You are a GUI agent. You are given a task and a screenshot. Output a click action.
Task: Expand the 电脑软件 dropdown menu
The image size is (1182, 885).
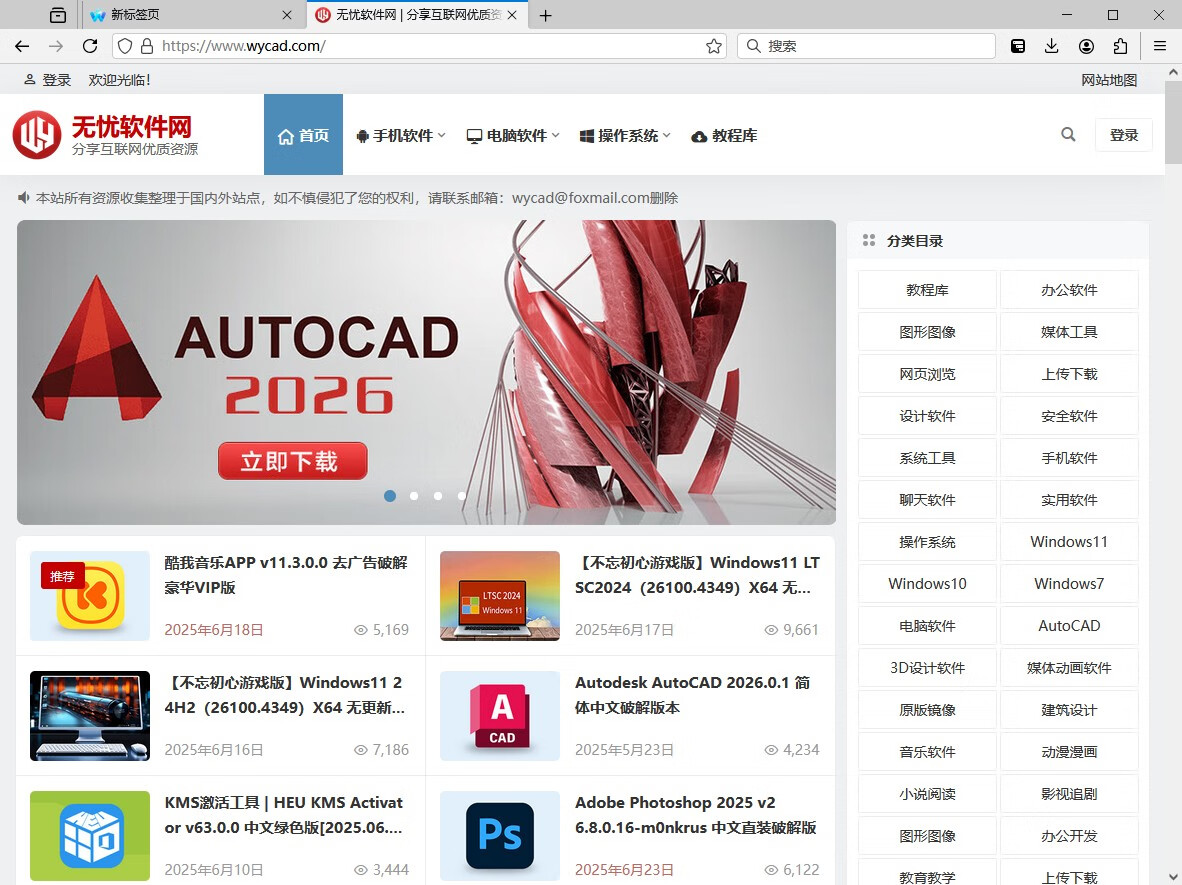coord(512,135)
